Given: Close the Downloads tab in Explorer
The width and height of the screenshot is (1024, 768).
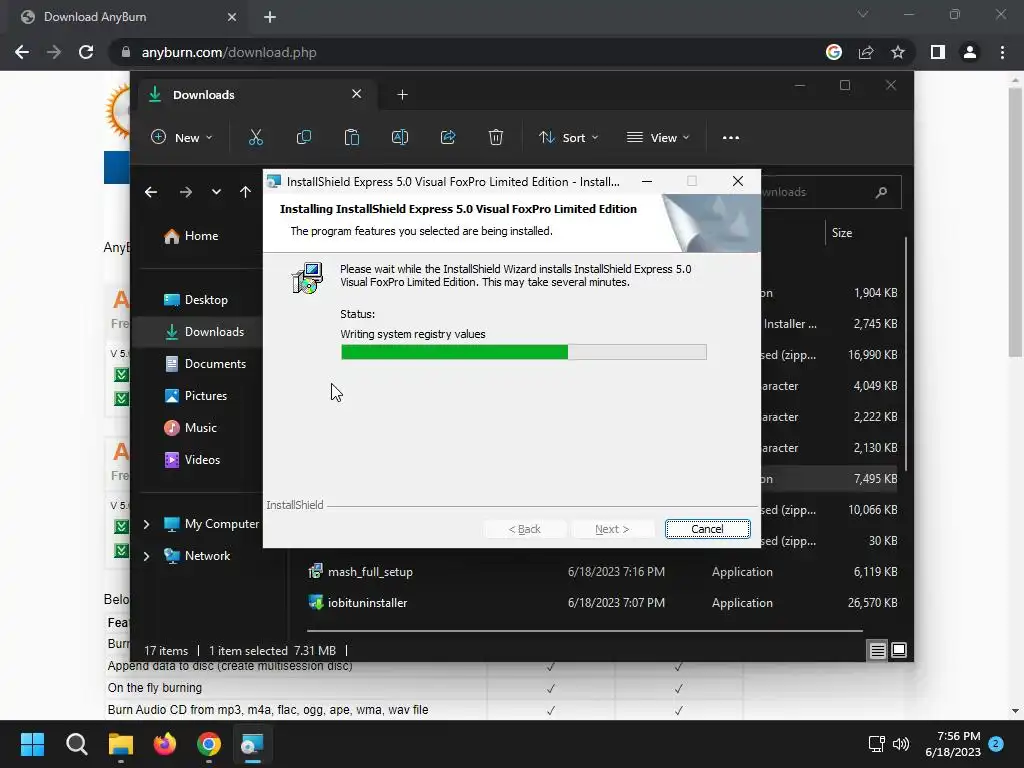Looking at the screenshot, I should click(x=357, y=94).
